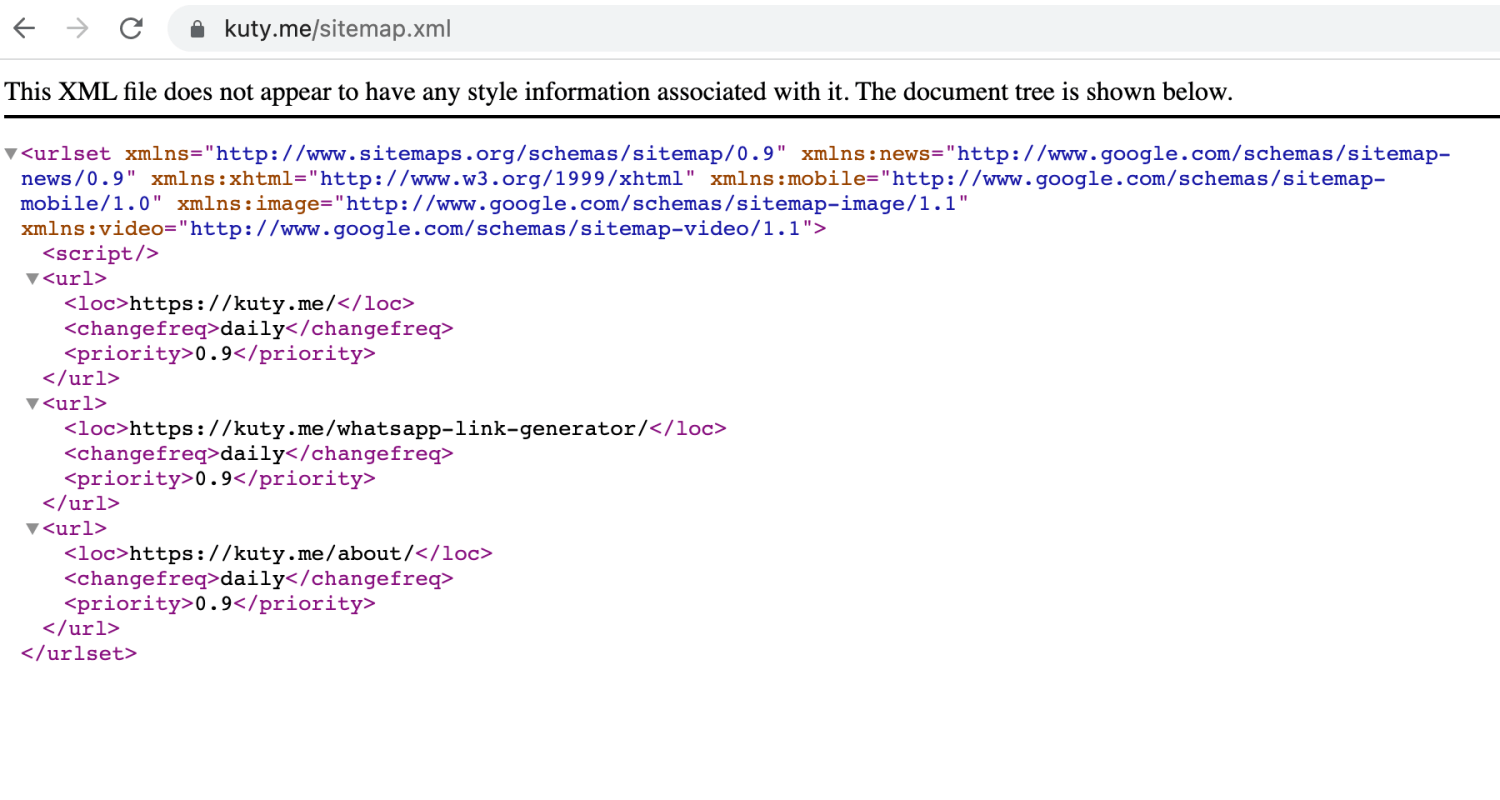Click changefreq daily under the about url
Viewport: 1500px width, 800px height.
coord(259,579)
